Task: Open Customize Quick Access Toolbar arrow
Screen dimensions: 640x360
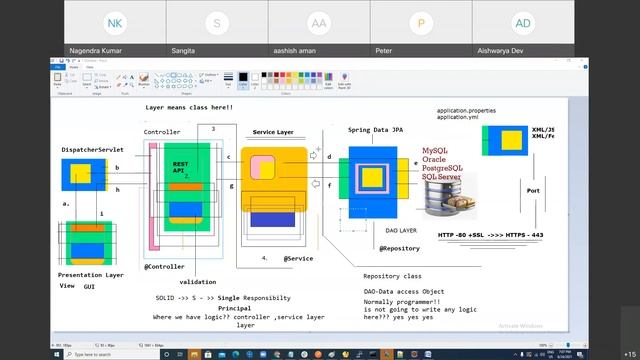Action: click(x=79, y=61)
